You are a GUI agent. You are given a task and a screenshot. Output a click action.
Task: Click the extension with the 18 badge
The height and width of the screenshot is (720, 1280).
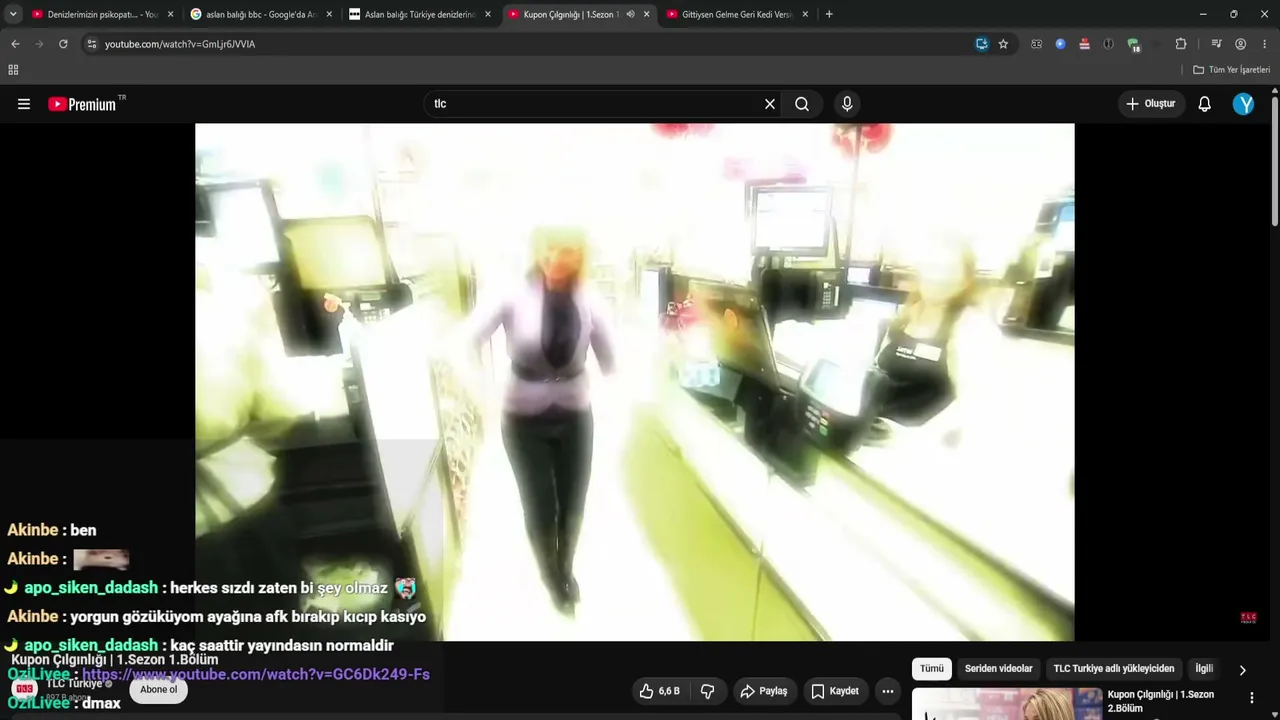[x=1133, y=44]
